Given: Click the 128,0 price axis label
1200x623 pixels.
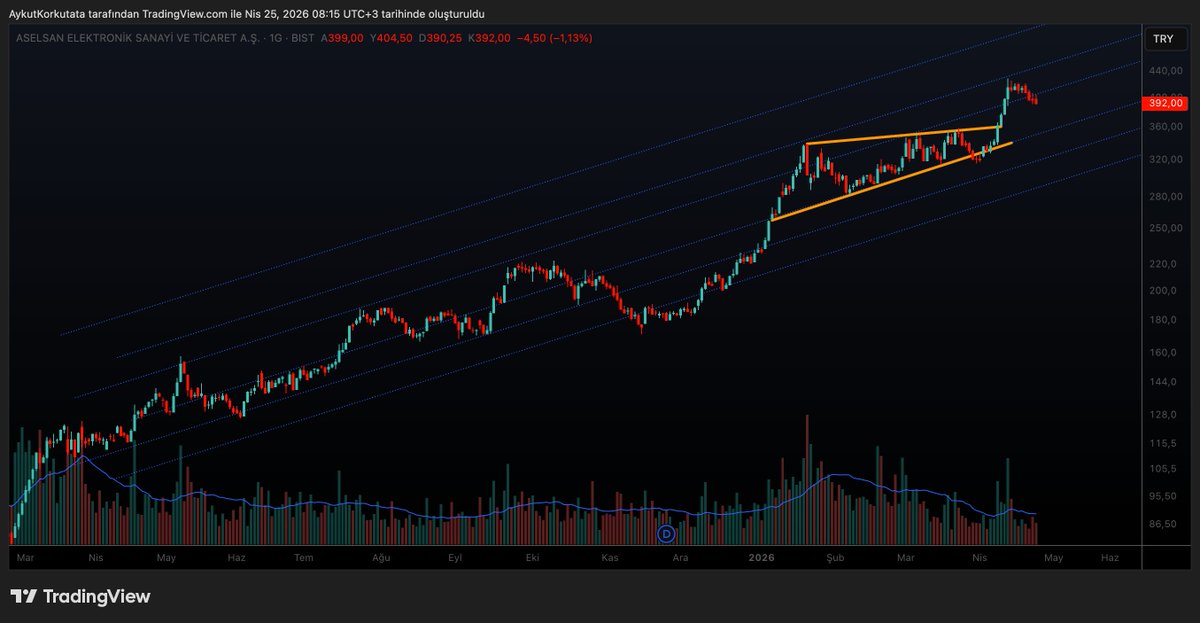Looking at the screenshot, I should [1163, 415].
